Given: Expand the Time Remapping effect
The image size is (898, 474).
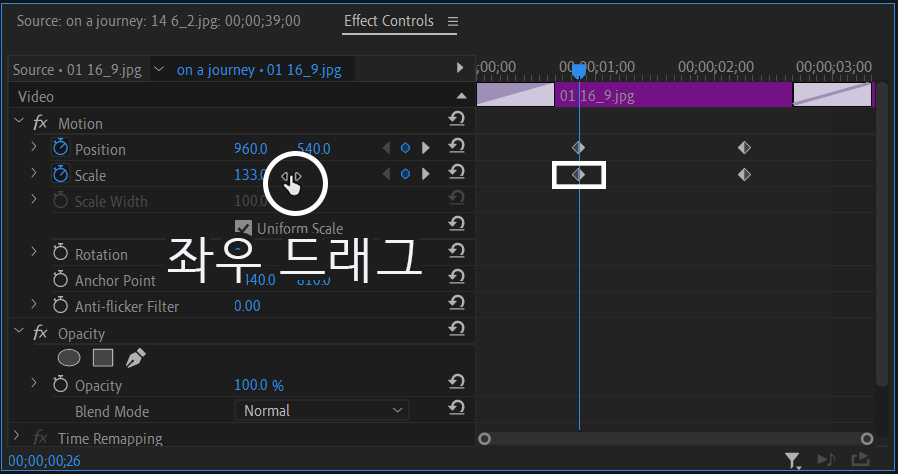Looking at the screenshot, I should 17,436.
